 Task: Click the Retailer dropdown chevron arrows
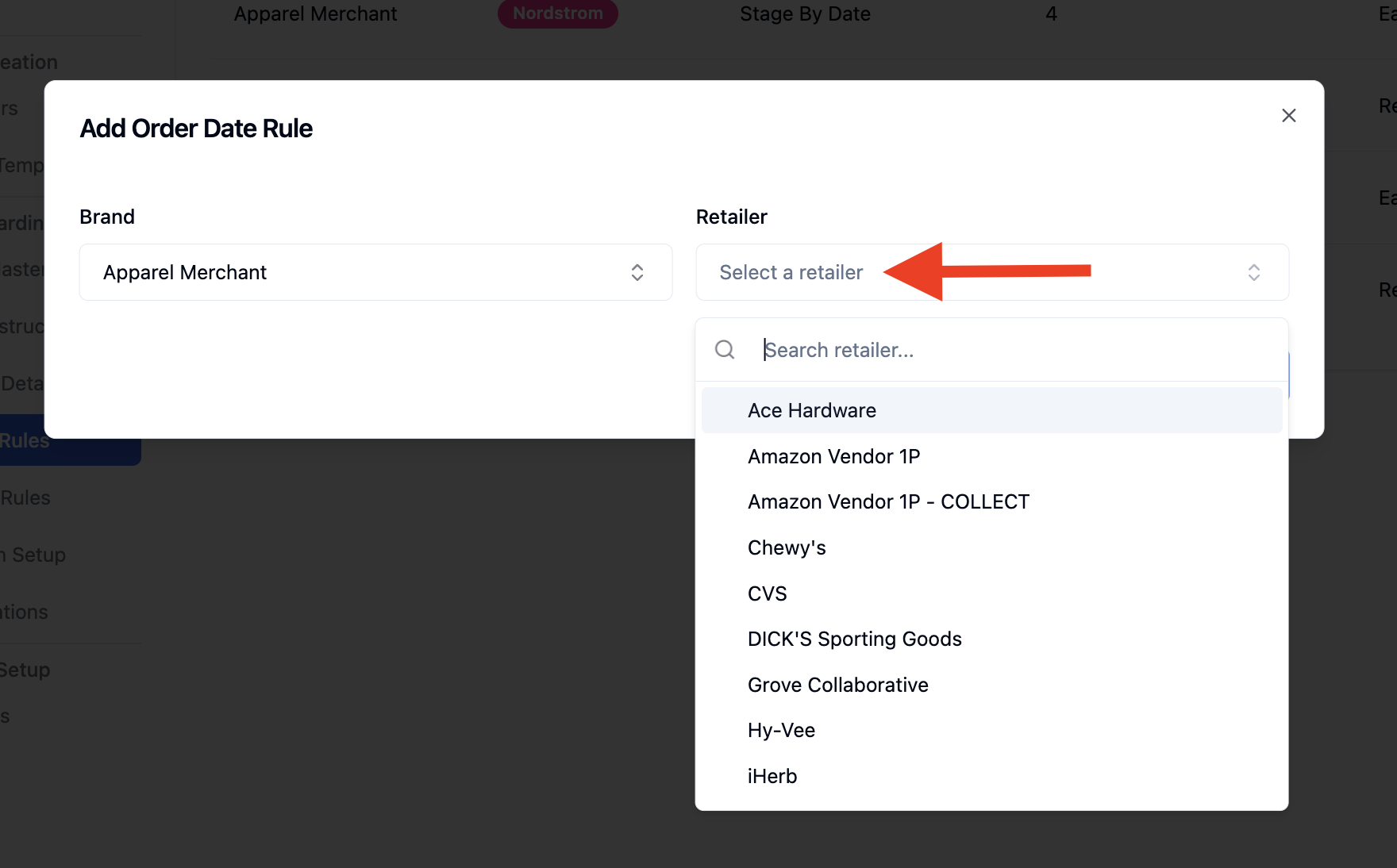(x=1254, y=272)
